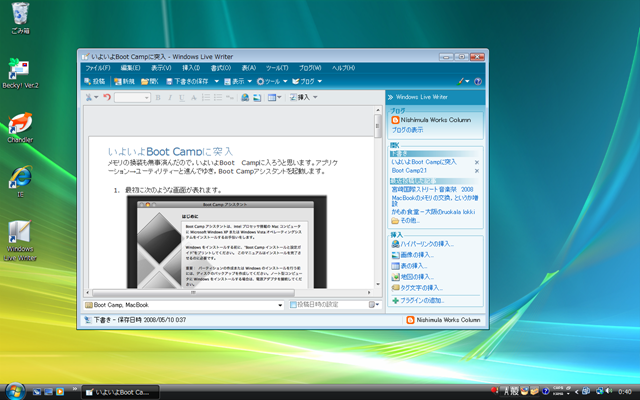The width and height of the screenshot is (640, 400).
Task: Click the editor vertical scrollbar down arrow
Action: pyautogui.click(x=378, y=284)
